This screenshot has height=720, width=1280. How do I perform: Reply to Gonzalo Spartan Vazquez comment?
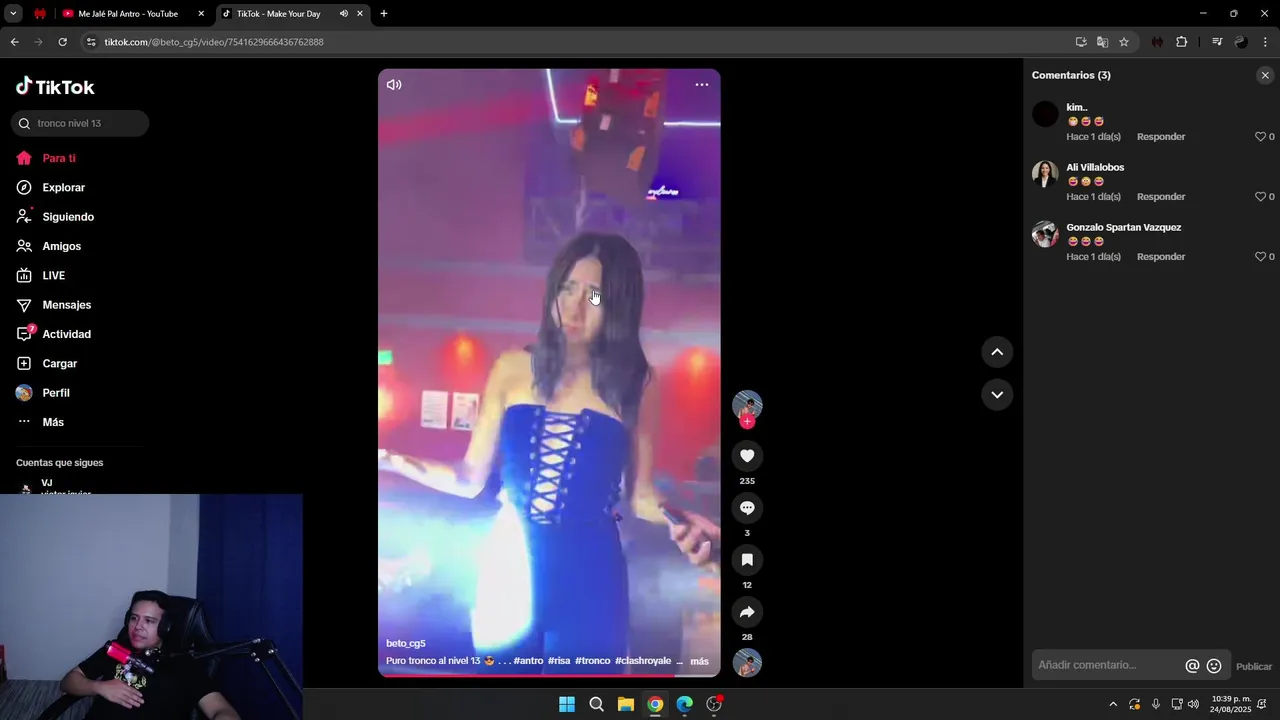click(x=1161, y=257)
